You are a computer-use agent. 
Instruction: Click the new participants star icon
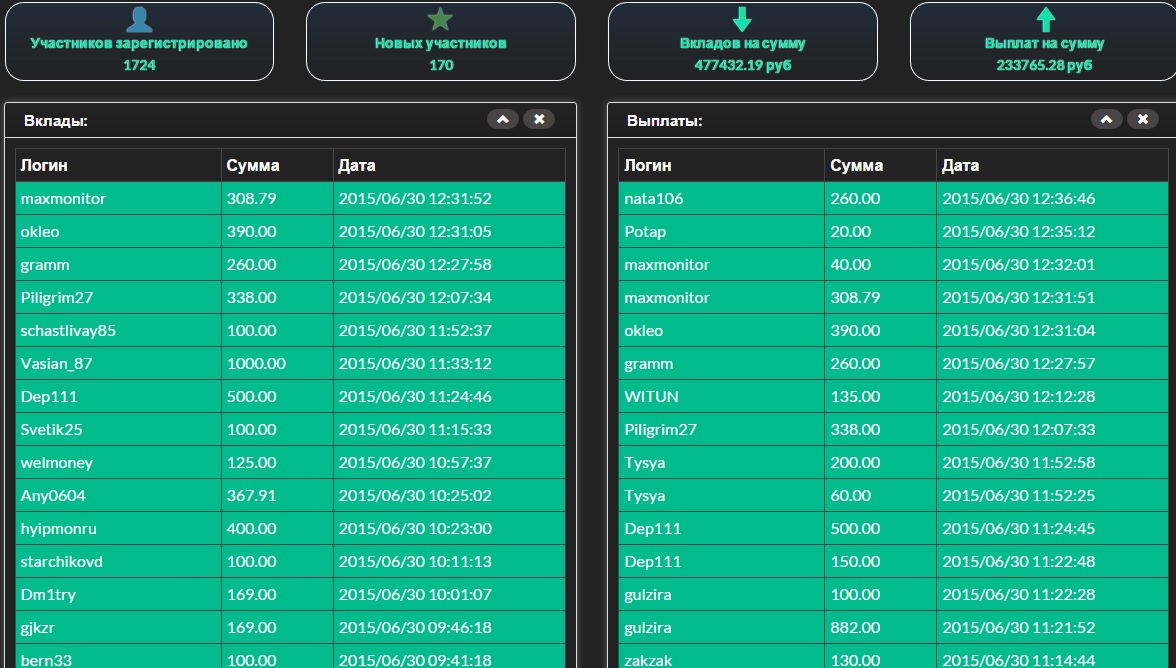pos(440,19)
